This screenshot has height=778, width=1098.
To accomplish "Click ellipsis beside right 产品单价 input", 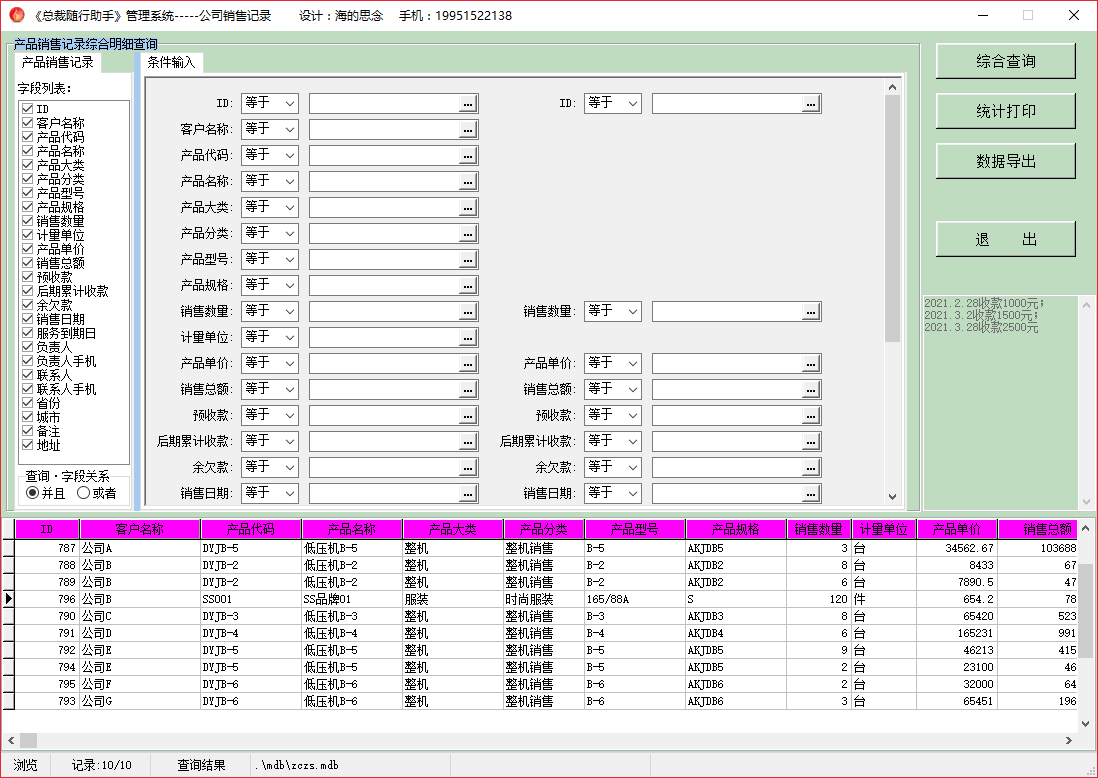I will 811,363.
